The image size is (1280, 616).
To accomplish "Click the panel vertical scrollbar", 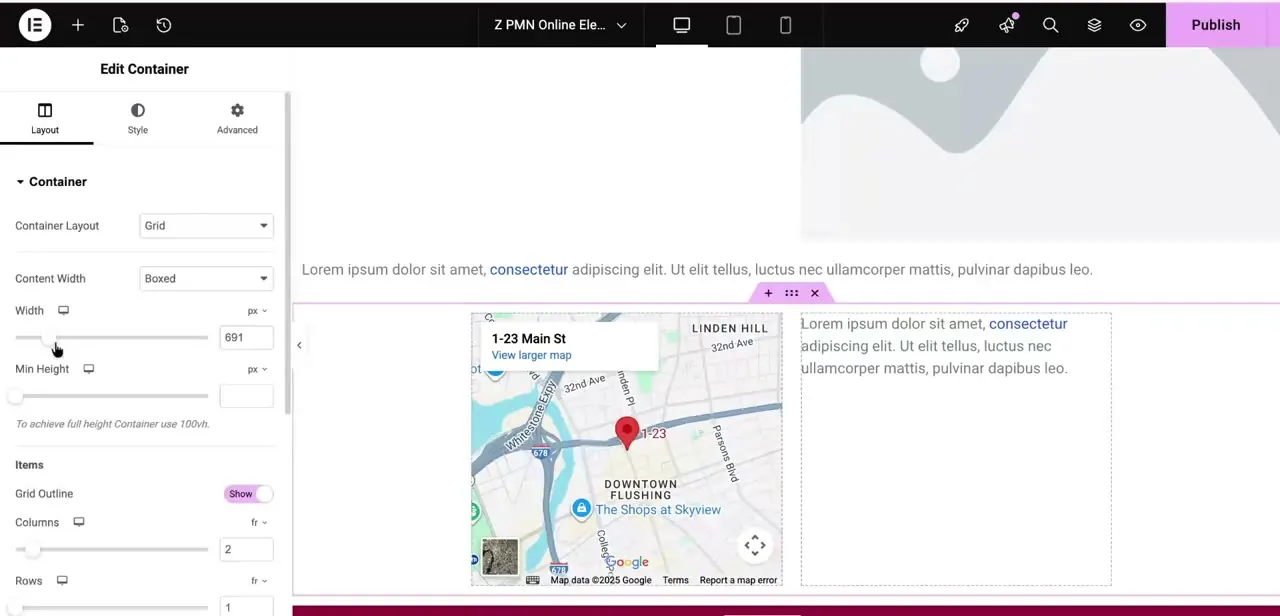I will pyautogui.click(x=288, y=253).
